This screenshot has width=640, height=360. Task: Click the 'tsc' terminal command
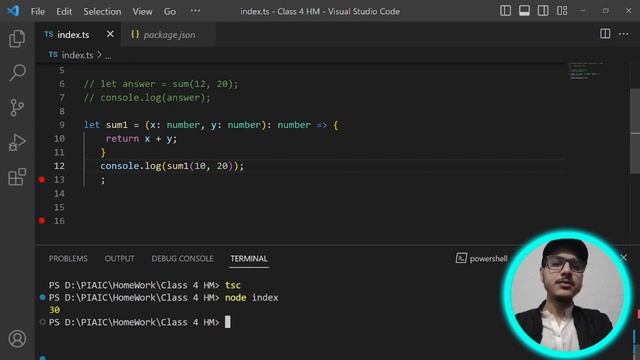[x=233, y=285]
